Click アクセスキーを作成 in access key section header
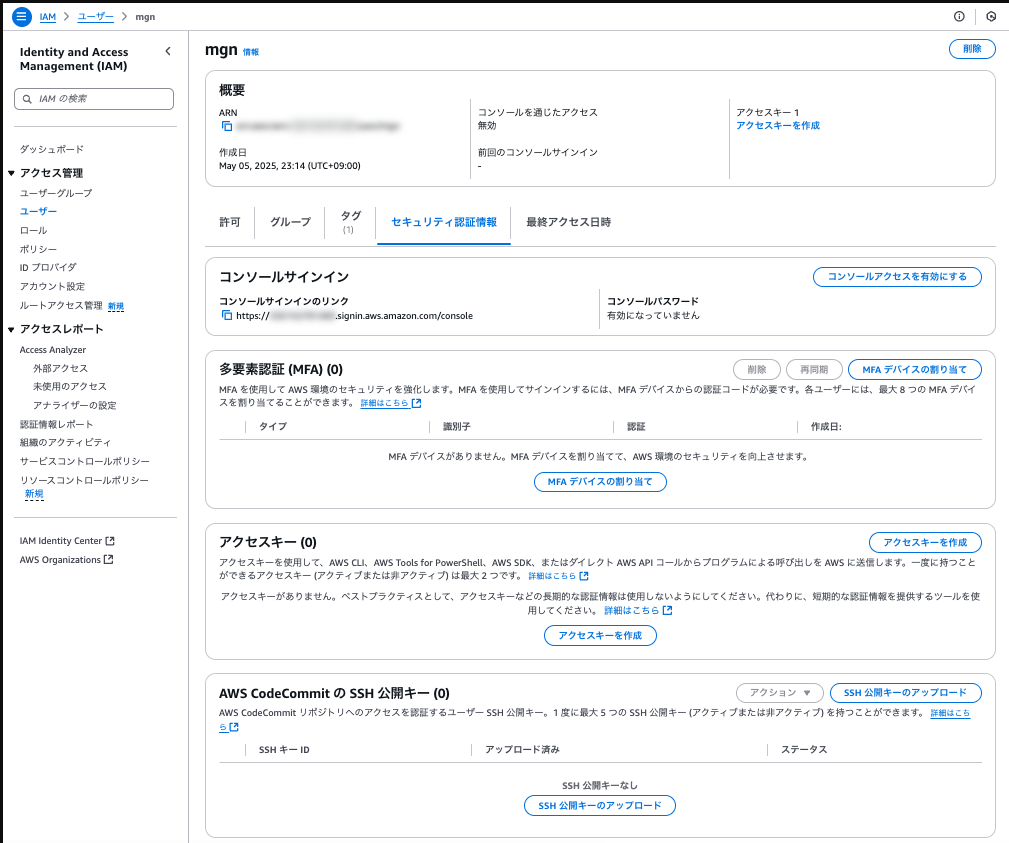The width and height of the screenshot is (1009, 843). pyautogui.click(x=925, y=542)
